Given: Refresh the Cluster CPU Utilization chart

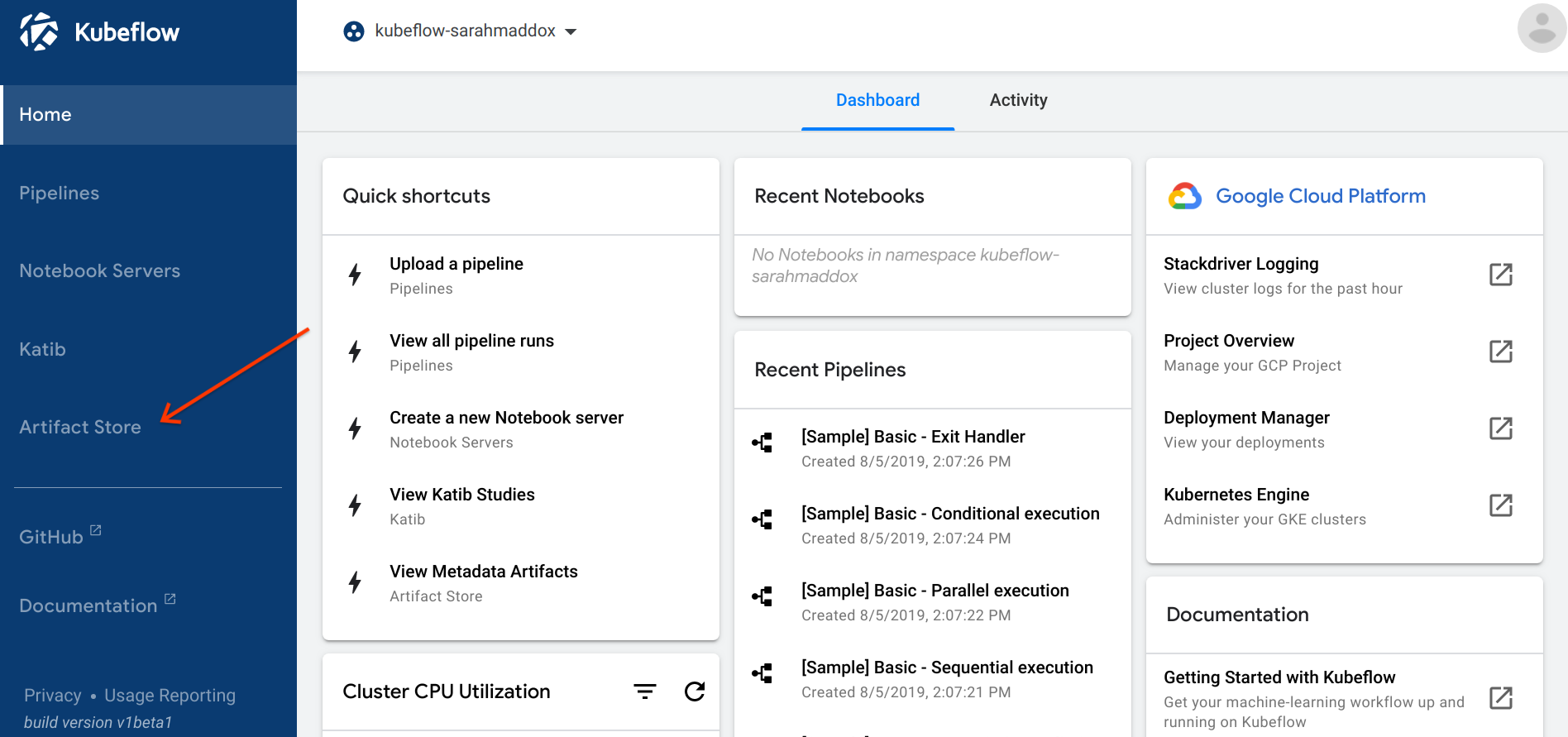Looking at the screenshot, I should (x=695, y=692).
